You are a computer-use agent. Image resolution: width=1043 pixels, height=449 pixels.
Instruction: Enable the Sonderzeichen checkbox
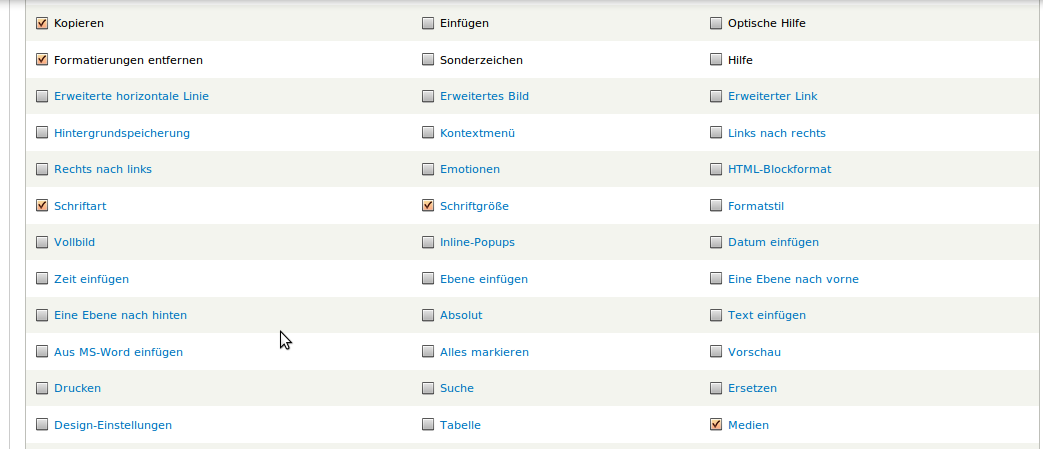tap(428, 60)
